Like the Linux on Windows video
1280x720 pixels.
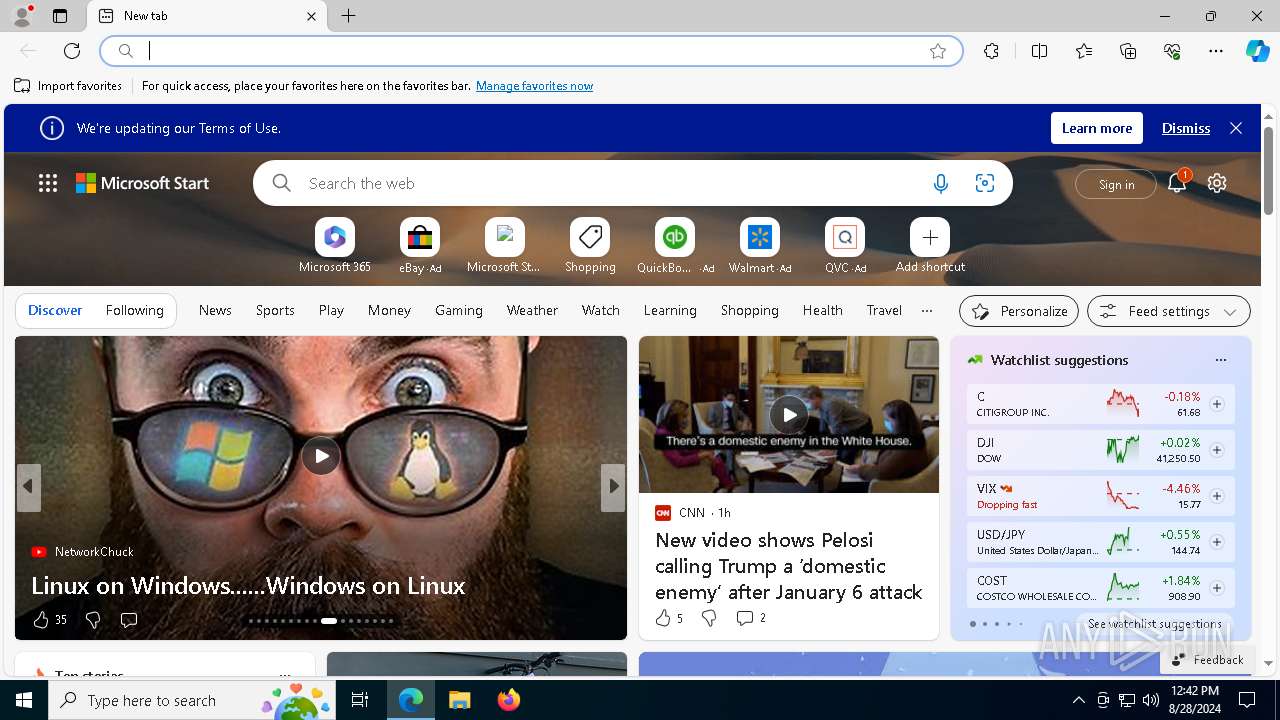[x=41, y=620]
